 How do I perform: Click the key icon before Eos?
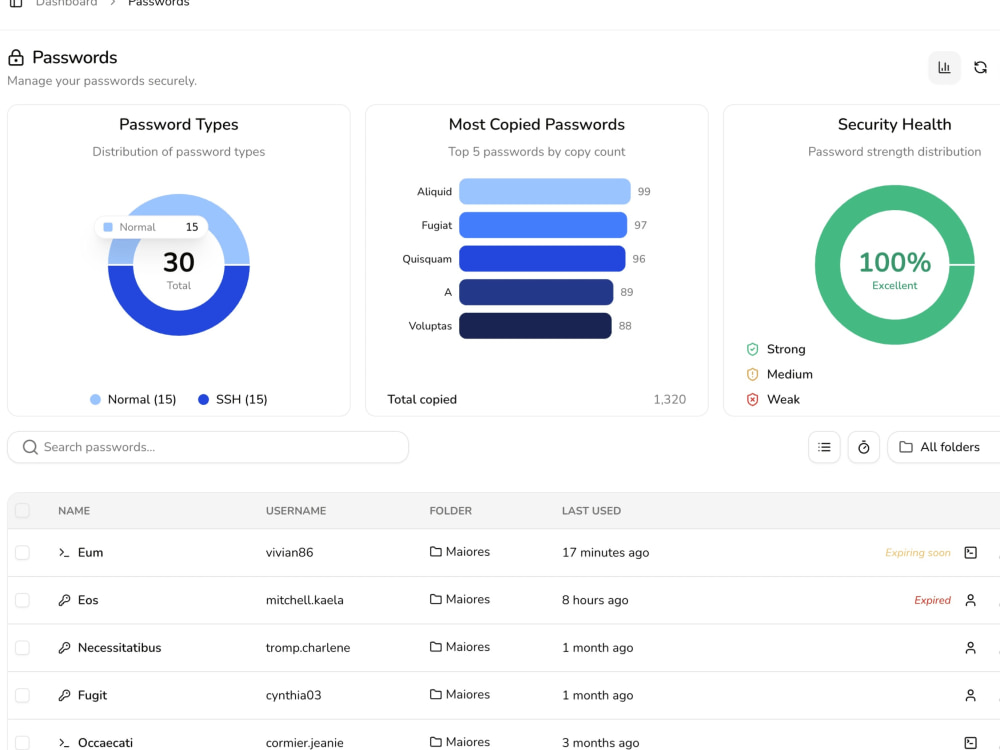64,600
